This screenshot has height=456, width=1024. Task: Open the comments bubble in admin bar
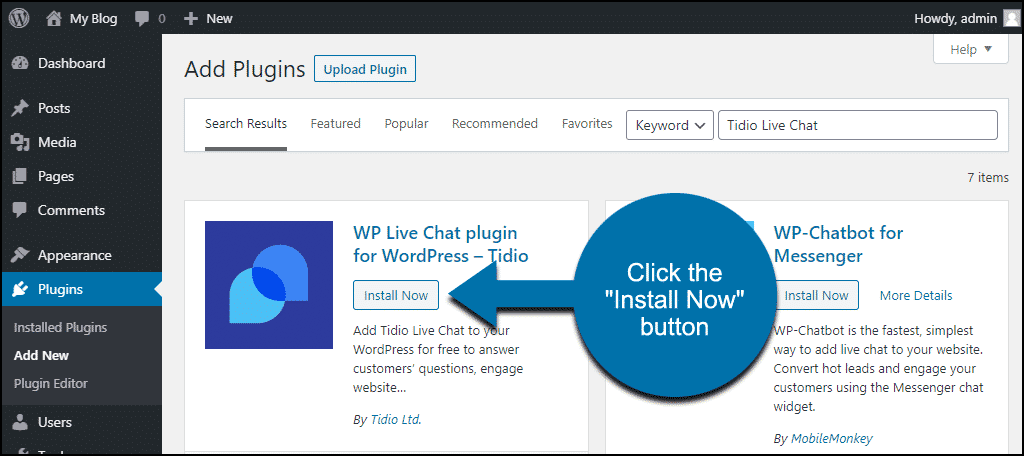click(142, 19)
